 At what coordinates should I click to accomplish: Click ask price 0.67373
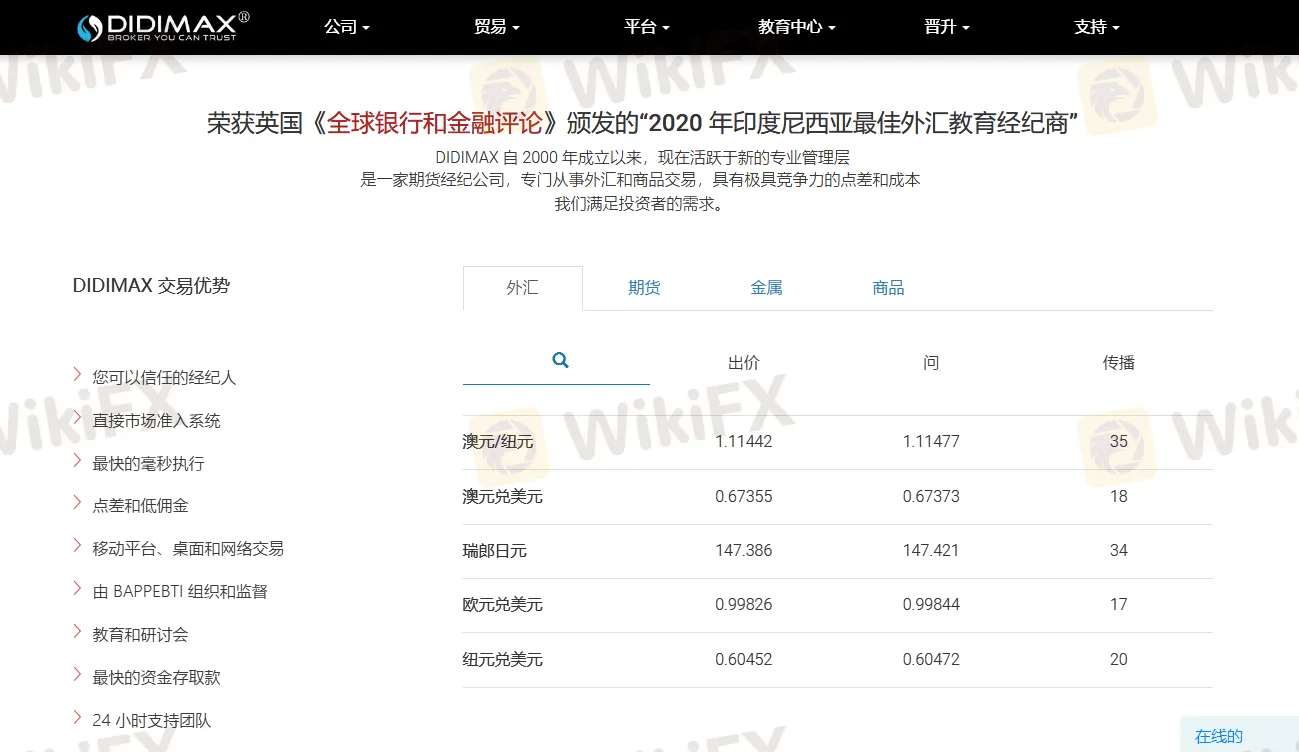tap(931, 496)
